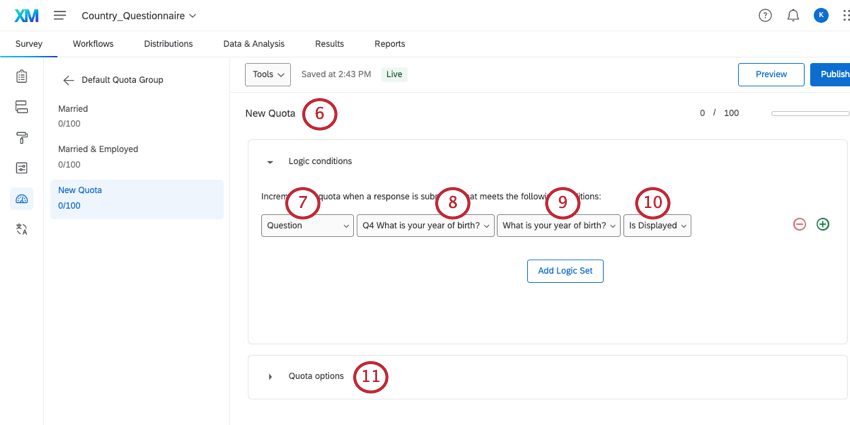850x425 pixels.
Task: Click the XM logo icon
Action: [x=26, y=15]
